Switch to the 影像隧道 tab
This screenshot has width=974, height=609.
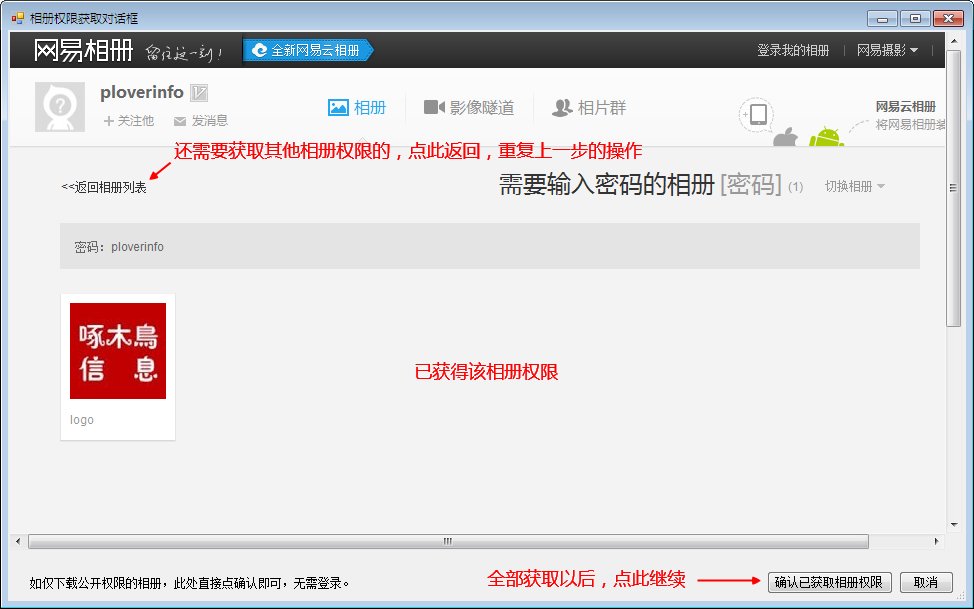pos(469,108)
